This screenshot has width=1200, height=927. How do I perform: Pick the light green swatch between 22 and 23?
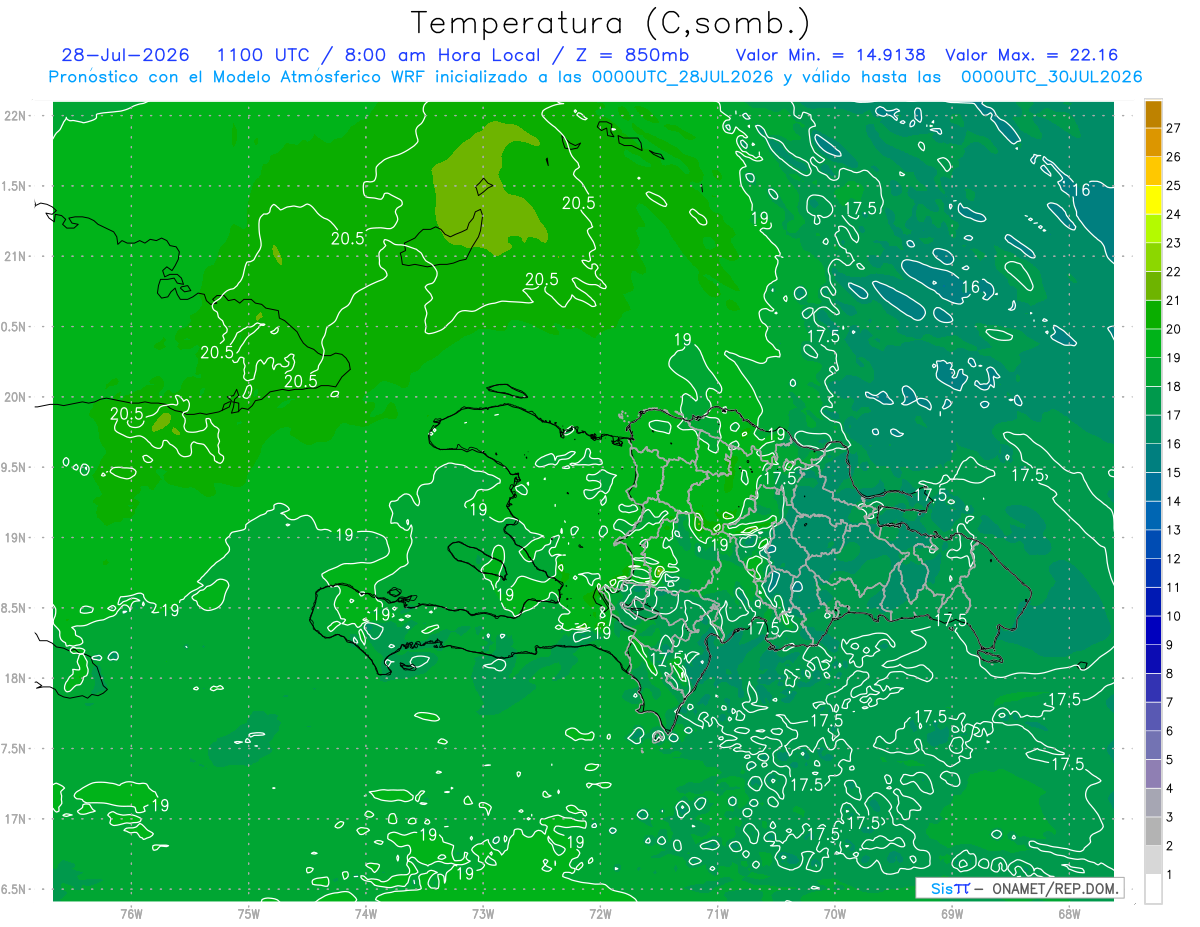point(1153,257)
